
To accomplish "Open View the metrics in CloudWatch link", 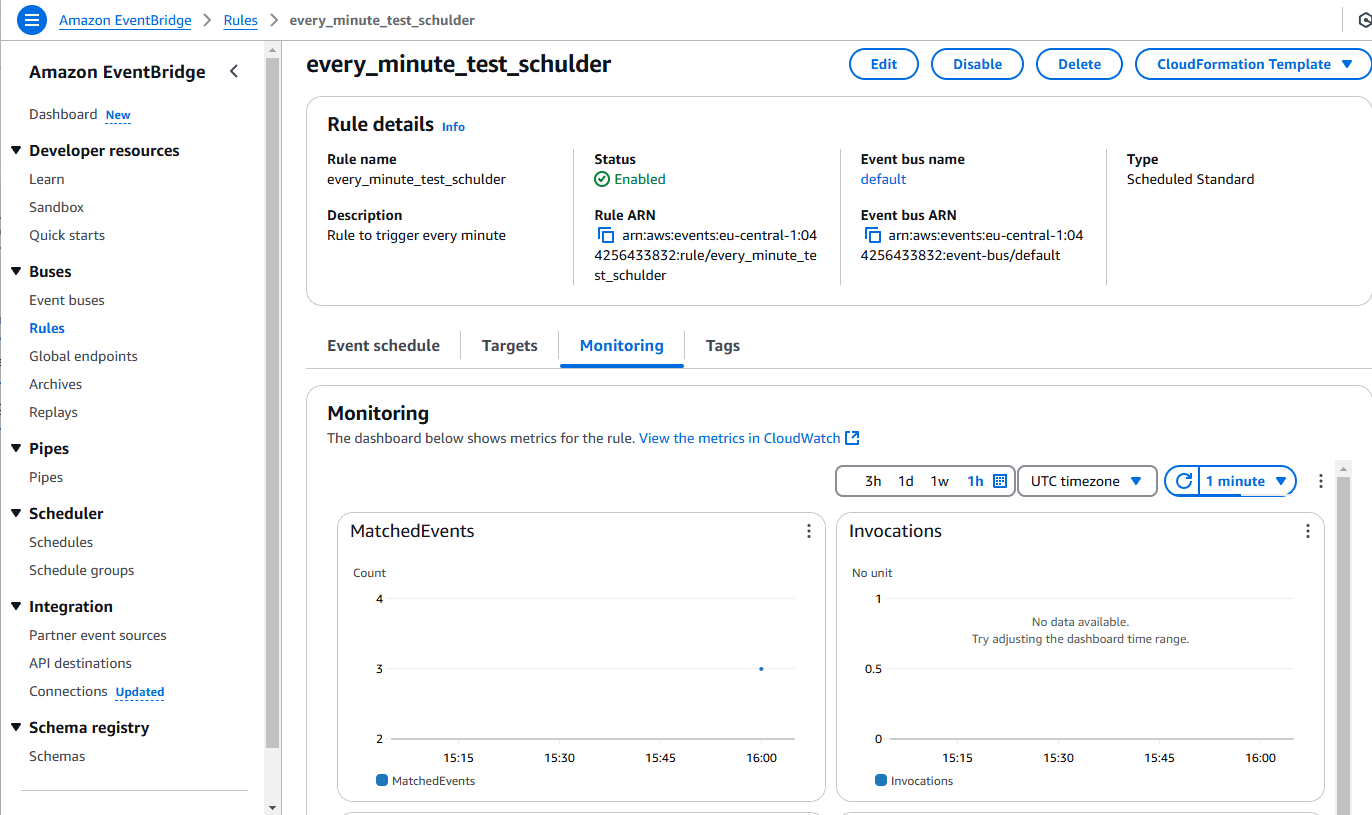I will click(x=749, y=438).
